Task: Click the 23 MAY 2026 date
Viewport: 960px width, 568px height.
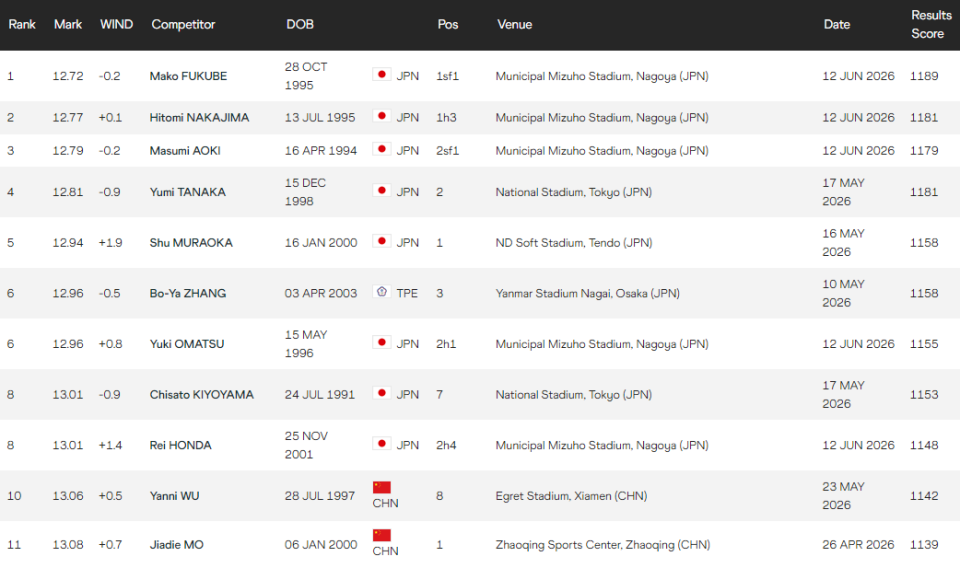Action: tap(843, 496)
